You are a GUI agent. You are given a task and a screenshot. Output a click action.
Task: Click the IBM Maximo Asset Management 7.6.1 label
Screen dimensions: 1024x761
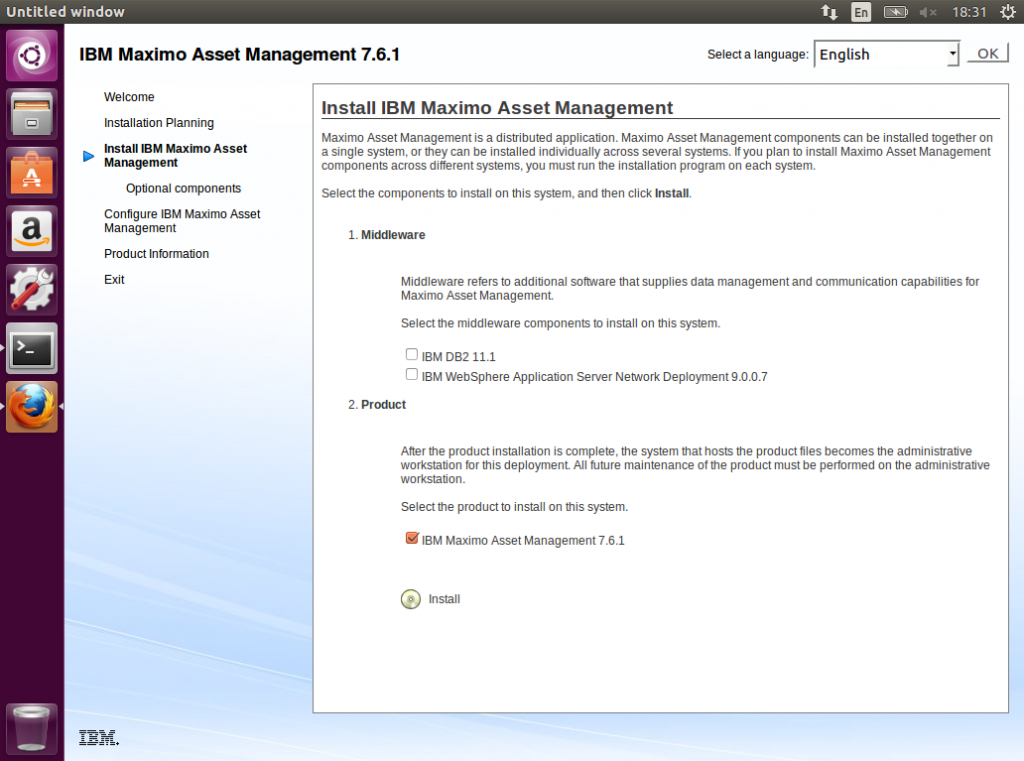click(523, 540)
